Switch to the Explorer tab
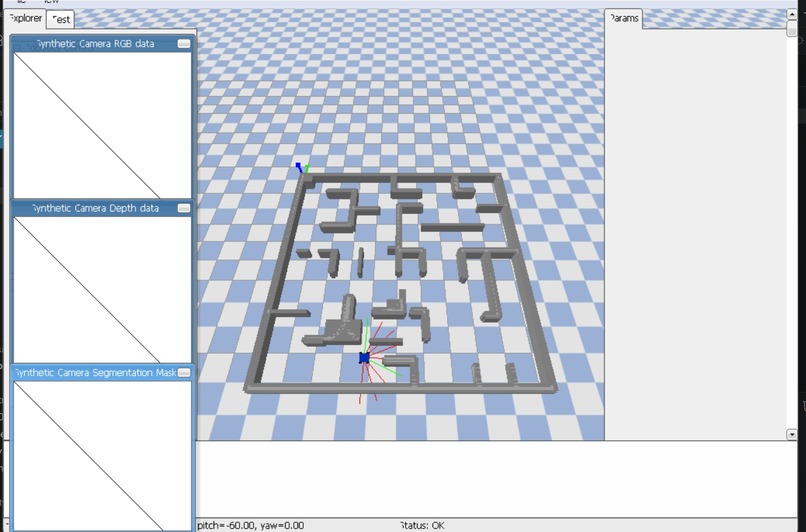Viewport: 806px width, 532px height. (x=25, y=19)
